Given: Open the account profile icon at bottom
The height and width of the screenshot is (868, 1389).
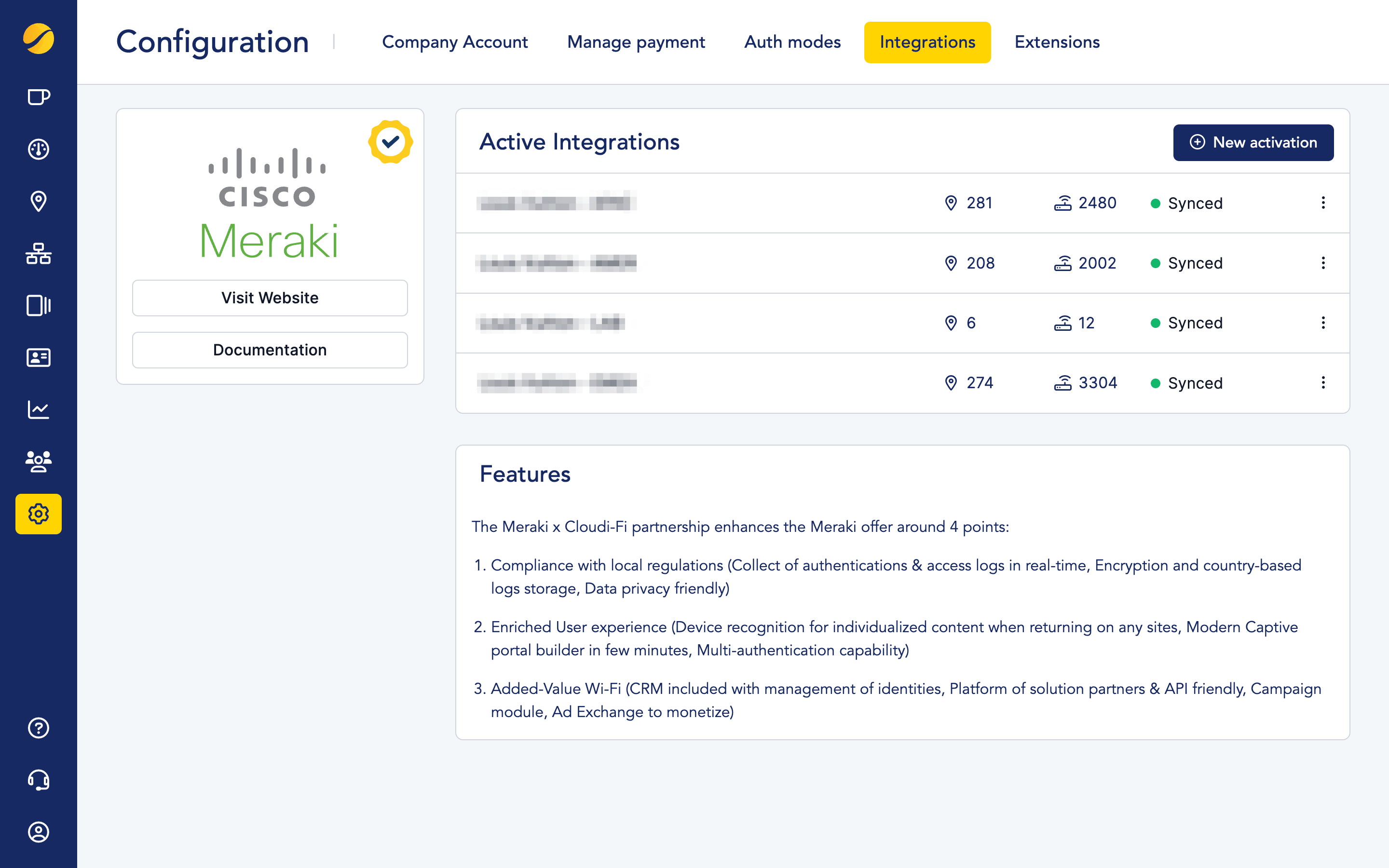Looking at the screenshot, I should tap(38, 832).
